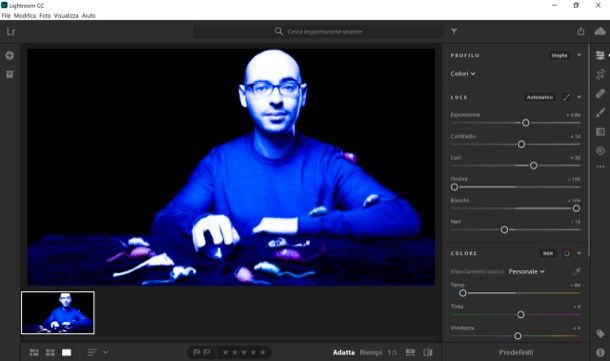Open the Keywords tag icon
This screenshot has width=610, height=361.
point(600,333)
